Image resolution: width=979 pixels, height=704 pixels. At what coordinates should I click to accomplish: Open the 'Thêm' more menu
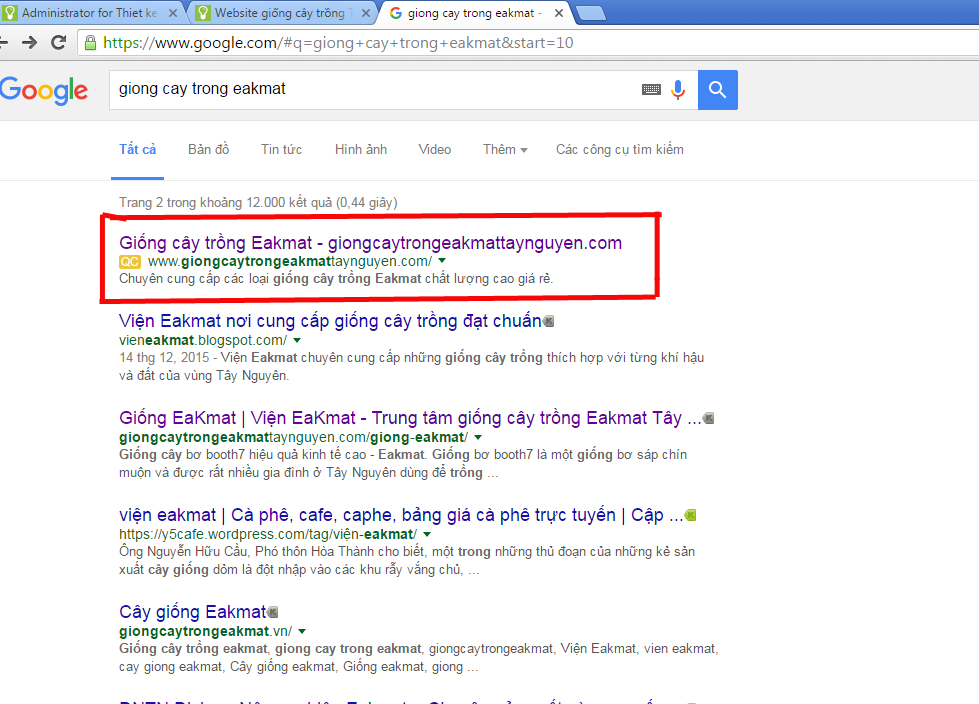tap(505, 150)
